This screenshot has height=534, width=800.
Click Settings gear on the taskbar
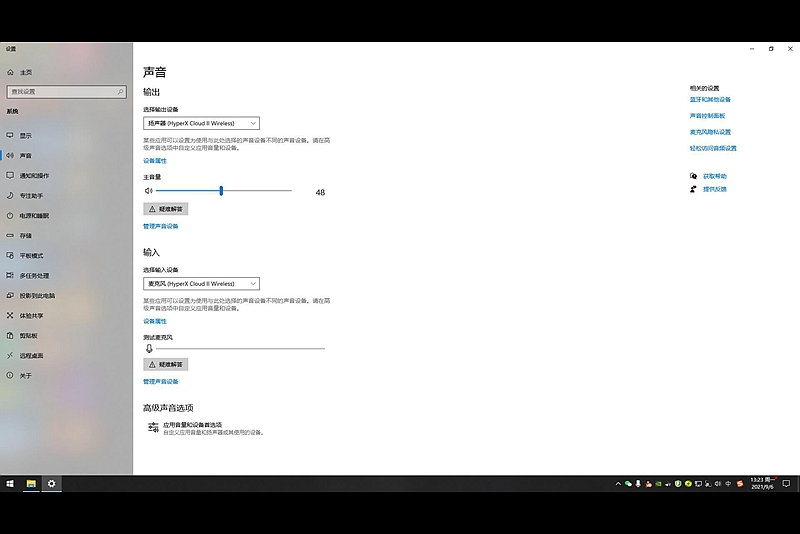pos(52,484)
